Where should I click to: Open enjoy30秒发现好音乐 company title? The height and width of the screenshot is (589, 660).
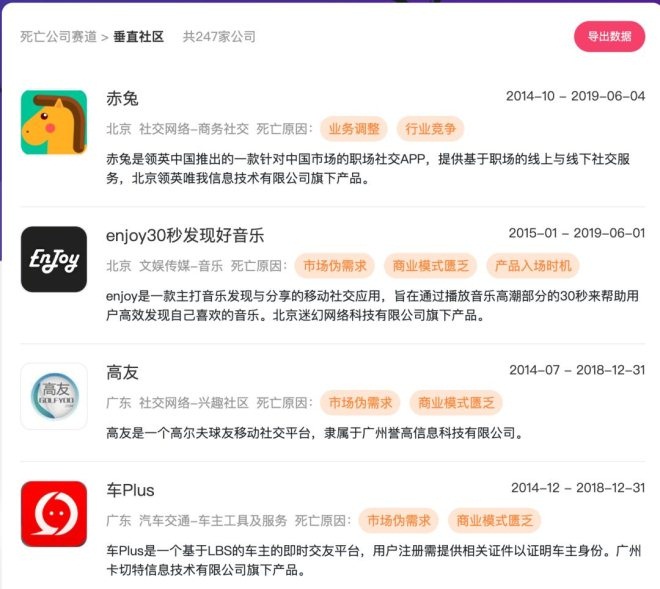[185, 235]
